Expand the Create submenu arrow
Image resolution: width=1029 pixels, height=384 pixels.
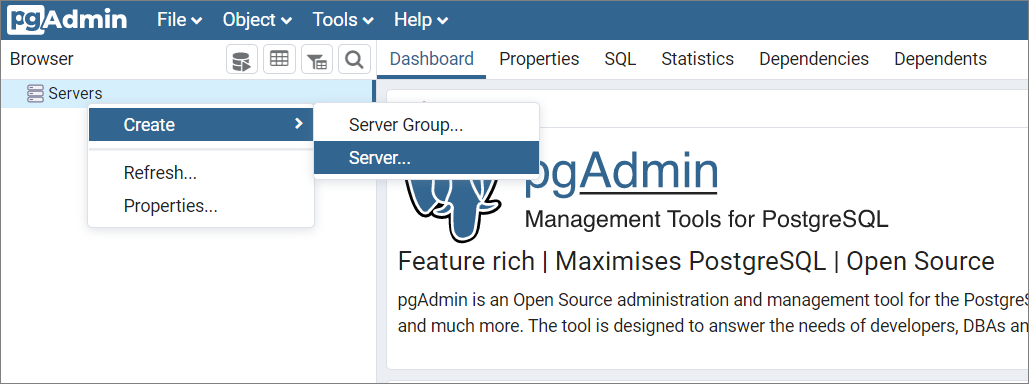point(299,123)
